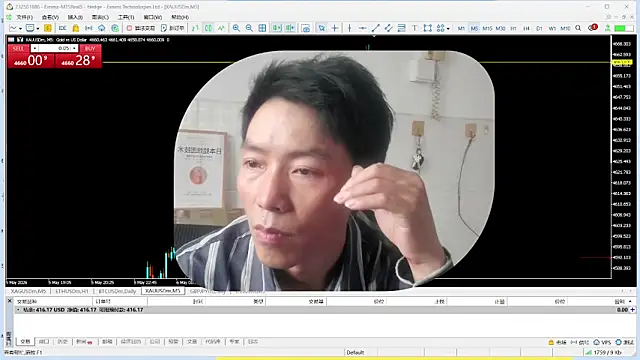Switch to XAGUSDm,M5 chart tab

(x=28, y=291)
